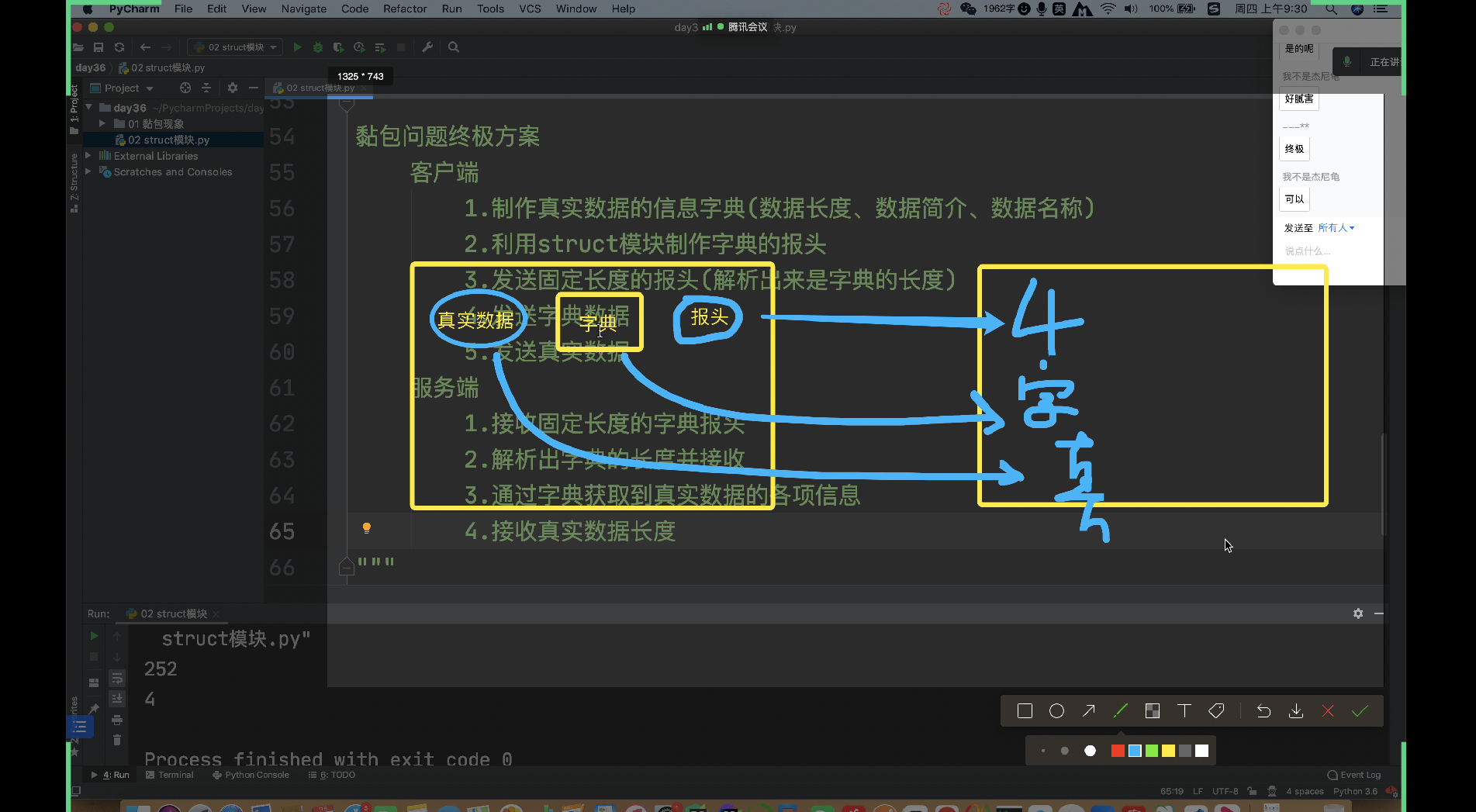Switch to the Python Console tab

click(251, 775)
